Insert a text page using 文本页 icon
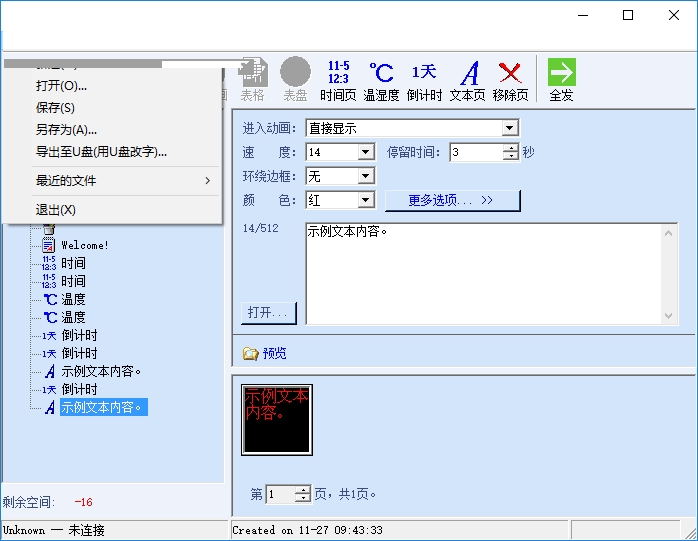The height and width of the screenshot is (541, 698). pos(467,80)
